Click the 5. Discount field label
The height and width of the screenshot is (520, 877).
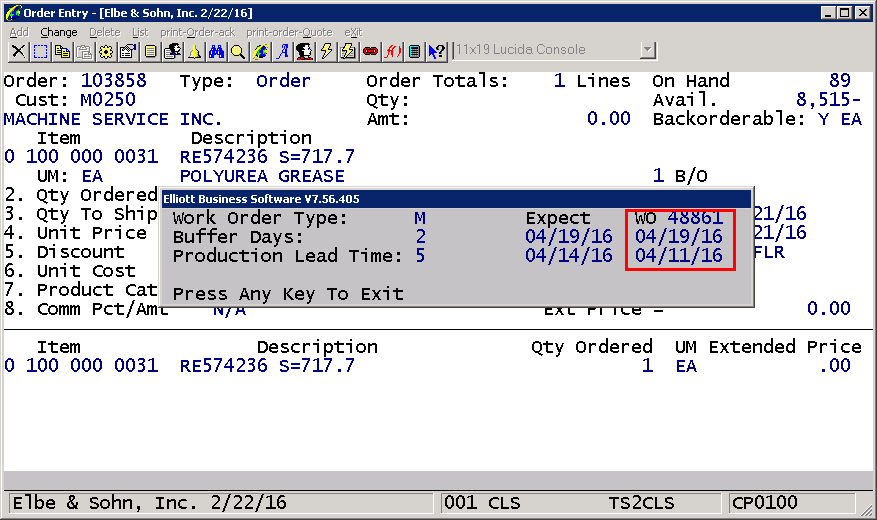(64, 252)
